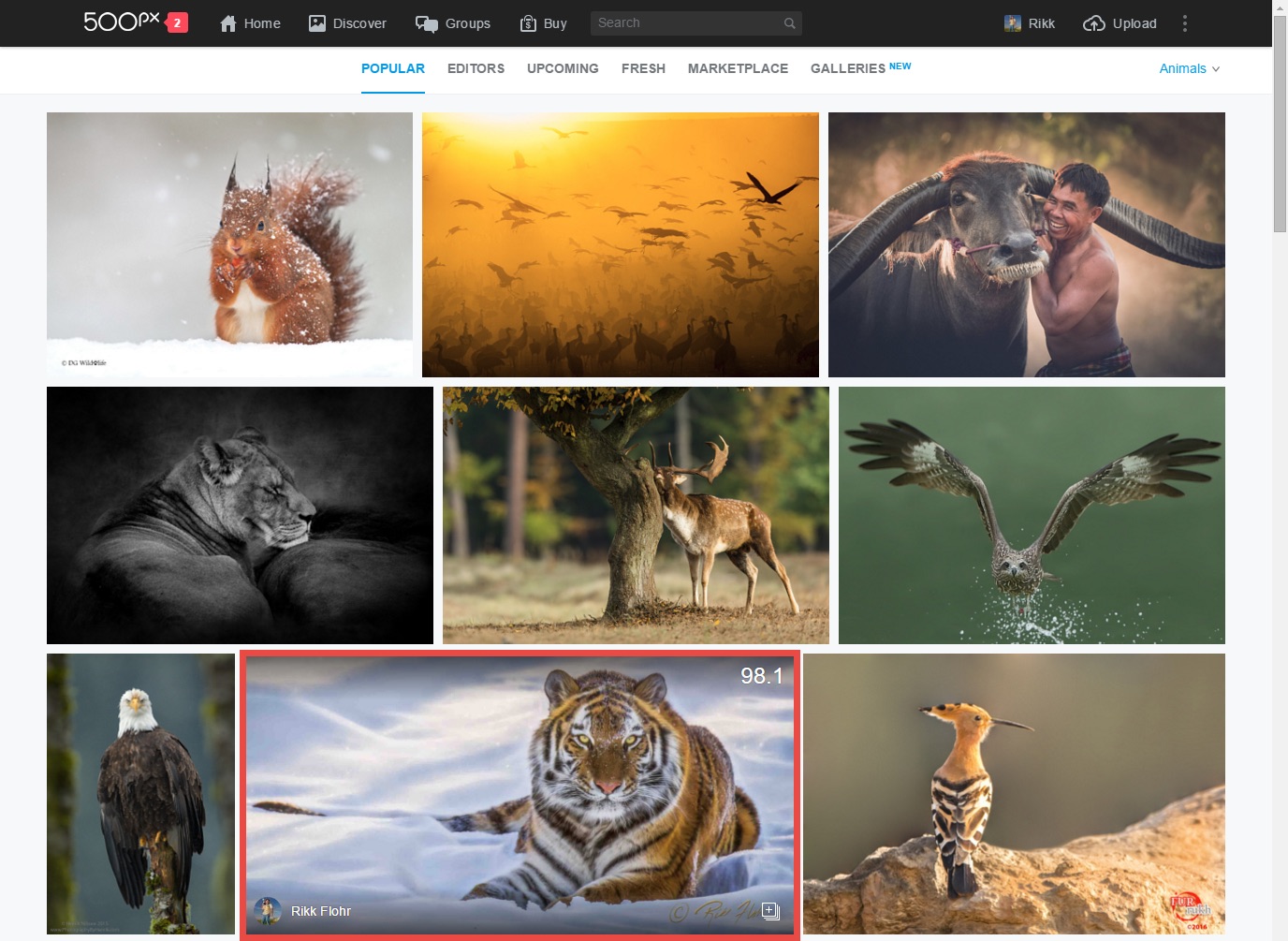Open the red notifications badge
The width and height of the screenshot is (1288, 941).
(176, 22)
